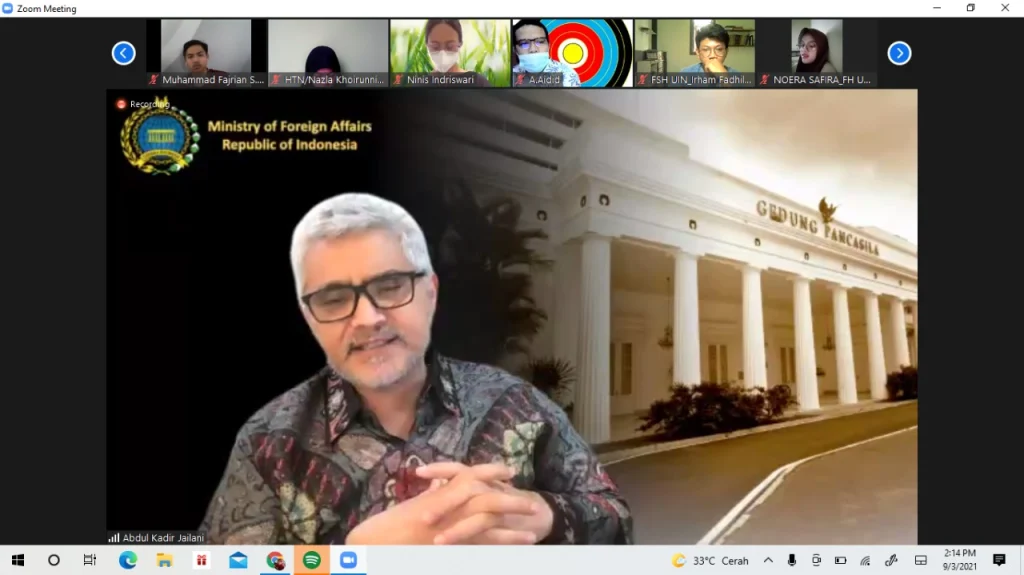The height and width of the screenshot is (575, 1024).
Task: Click the microphone icon in the system tray
Action: (x=792, y=560)
